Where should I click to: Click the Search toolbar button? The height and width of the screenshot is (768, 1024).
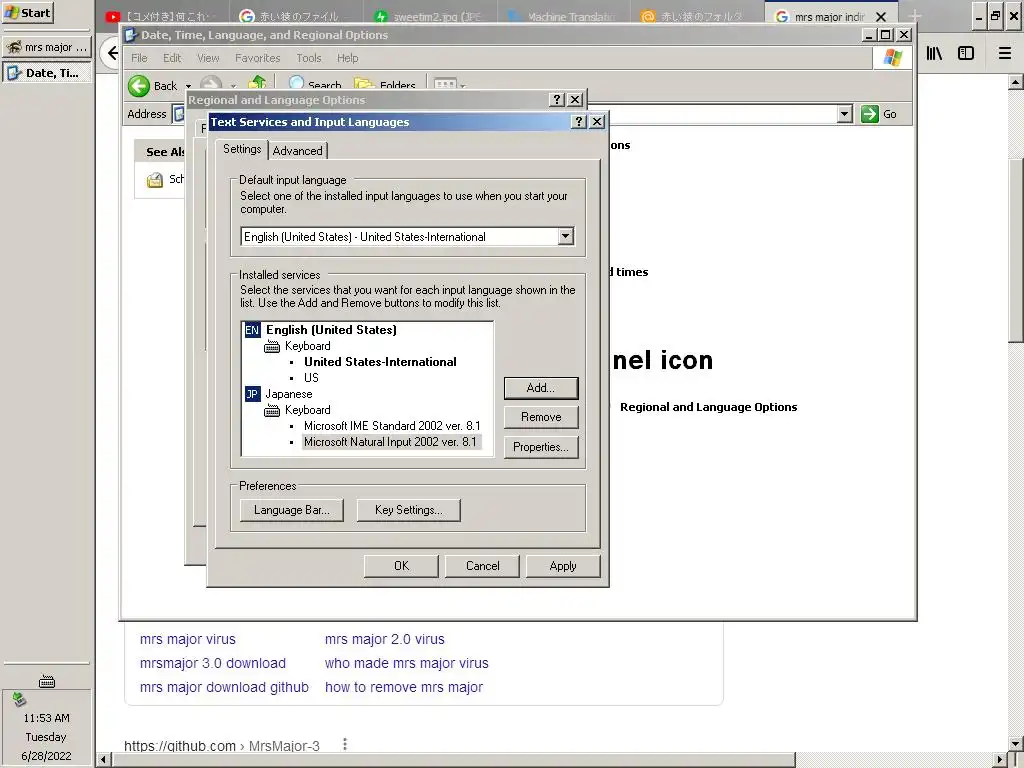(x=315, y=84)
